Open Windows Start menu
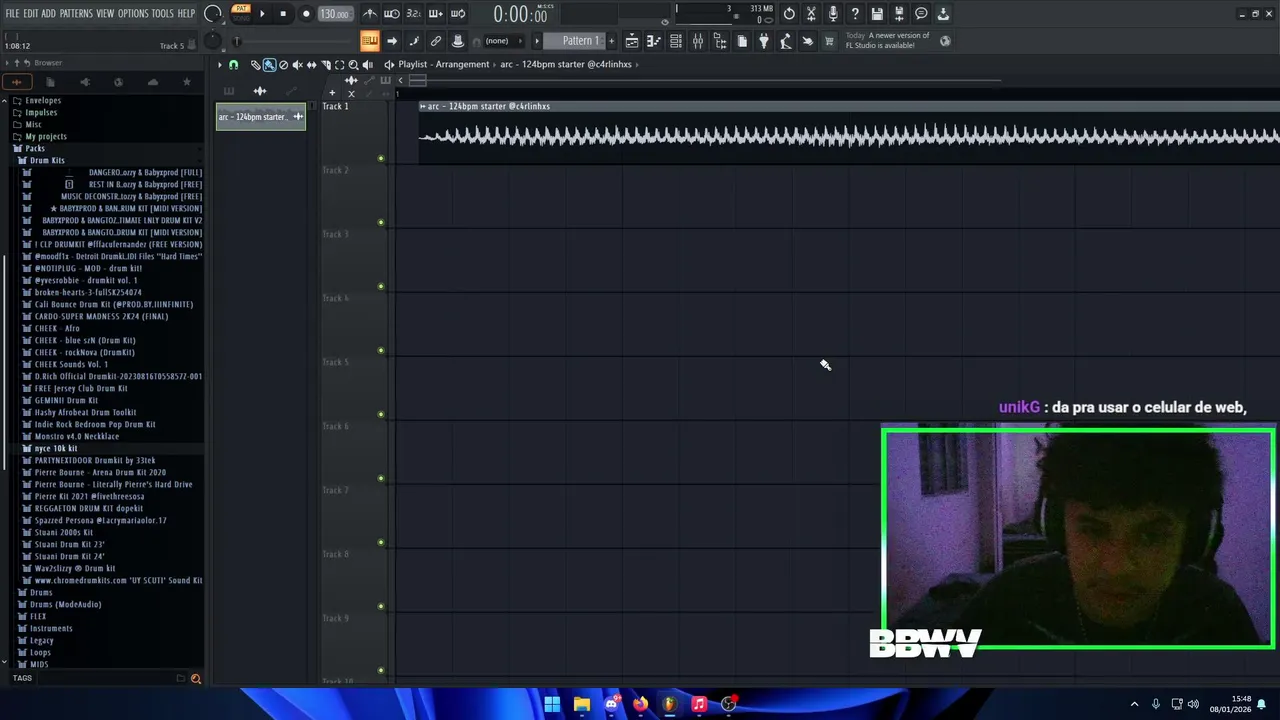Viewport: 1280px width, 720px height. coord(552,704)
